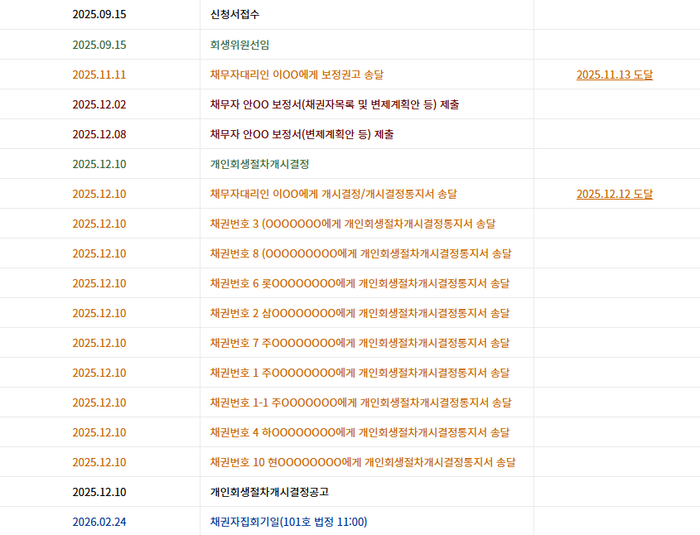Click date 2025.12.10 beside green 개인회생절차개시결정

pos(99,164)
